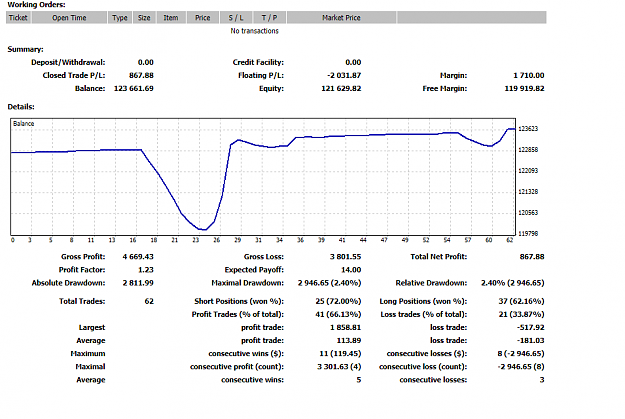Click the Open Time column header

pyautogui.click(x=69, y=18)
